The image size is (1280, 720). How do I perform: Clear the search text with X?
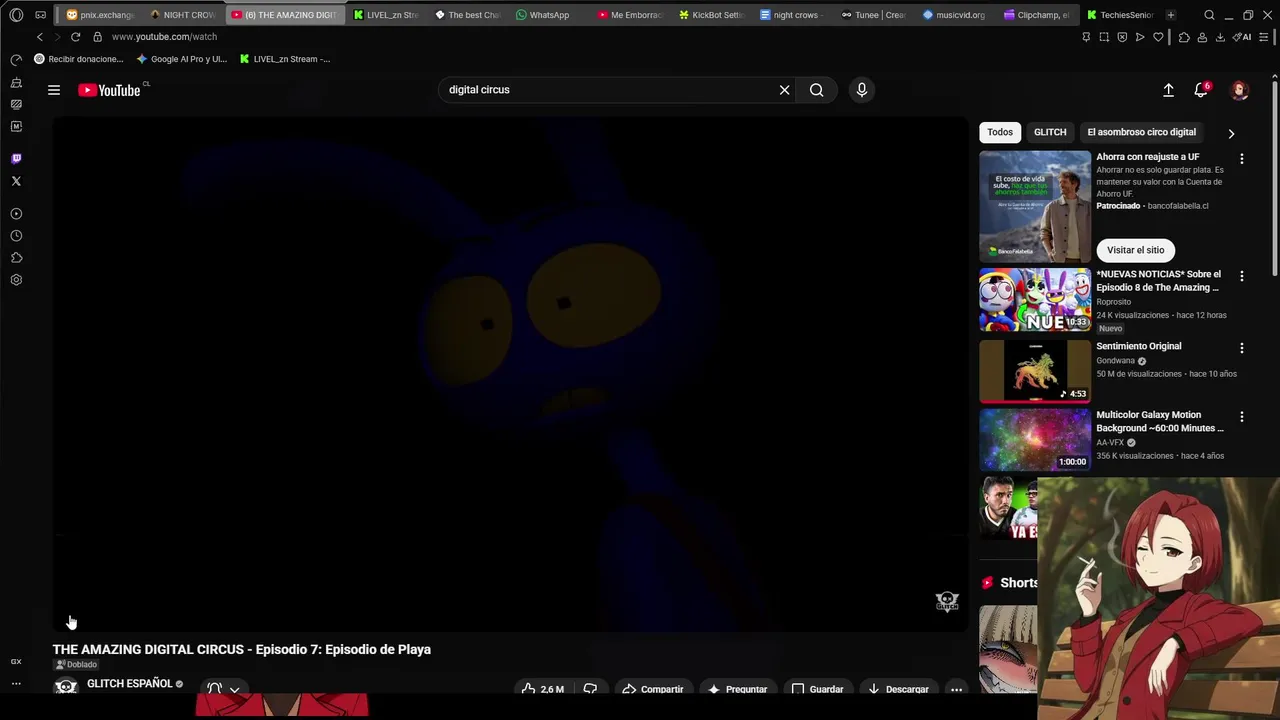(x=785, y=90)
